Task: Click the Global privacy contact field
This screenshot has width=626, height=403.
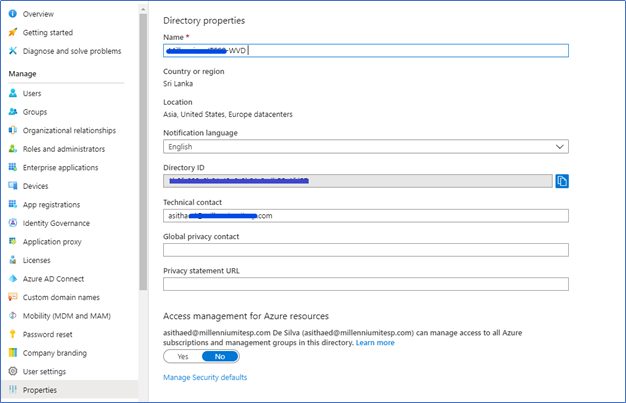Action: click(x=366, y=250)
